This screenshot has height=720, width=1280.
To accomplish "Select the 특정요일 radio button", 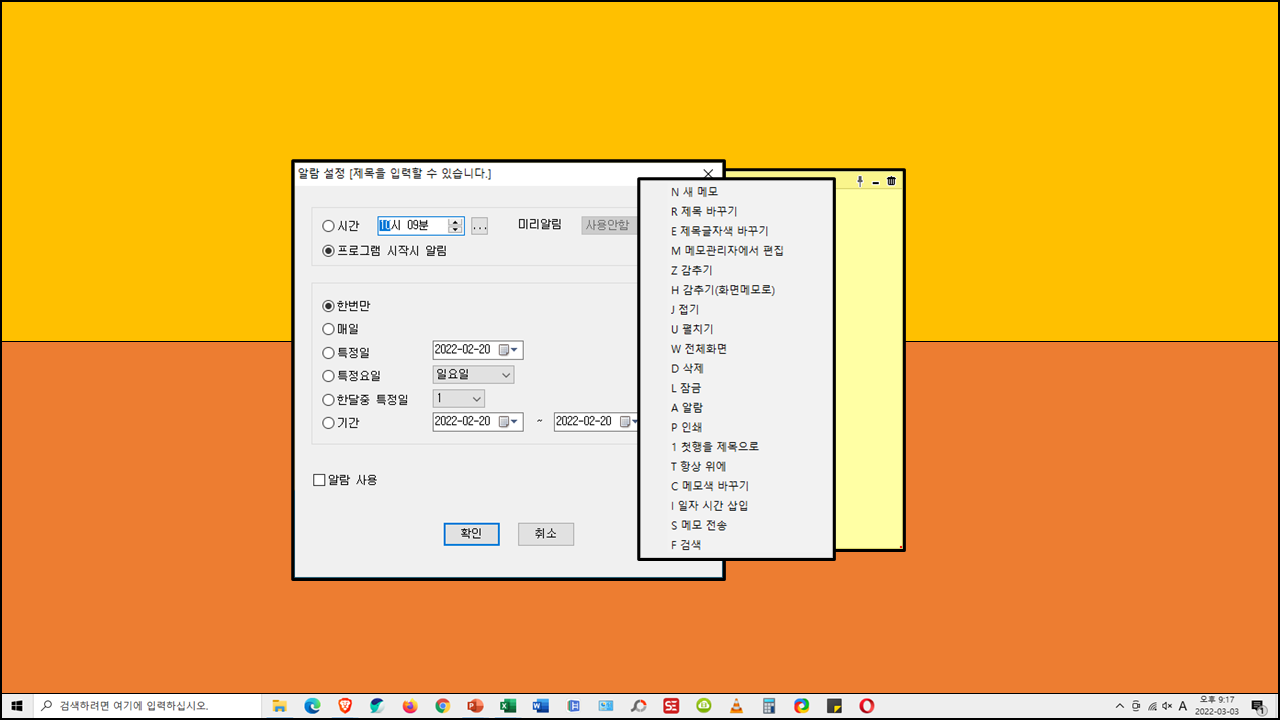I will 352,376.
